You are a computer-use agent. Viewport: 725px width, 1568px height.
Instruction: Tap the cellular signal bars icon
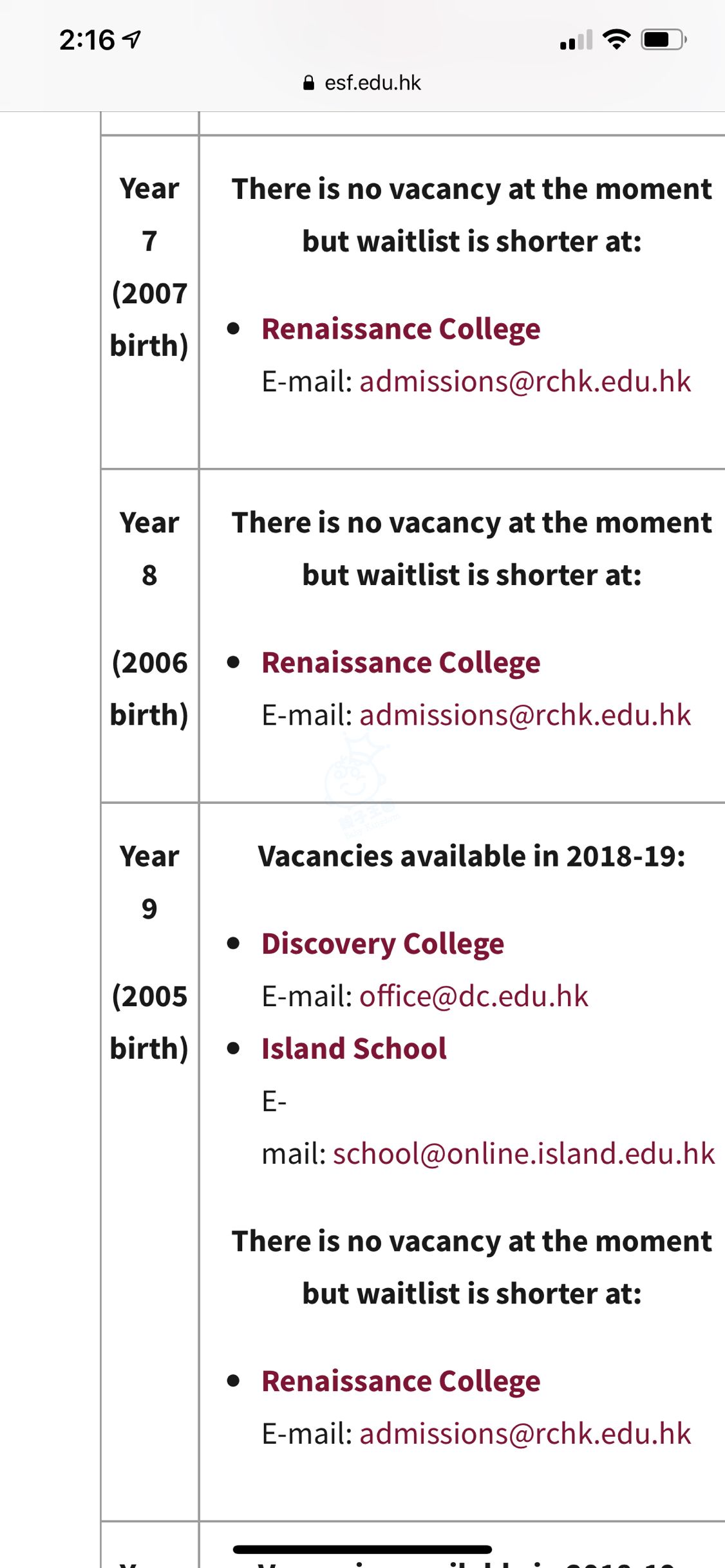click(x=576, y=40)
